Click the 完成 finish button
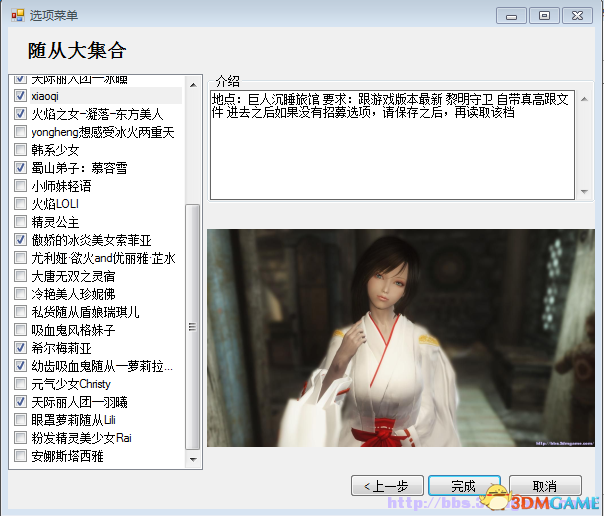The width and height of the screenshot is (604, 516). click(x=465, y=486)
